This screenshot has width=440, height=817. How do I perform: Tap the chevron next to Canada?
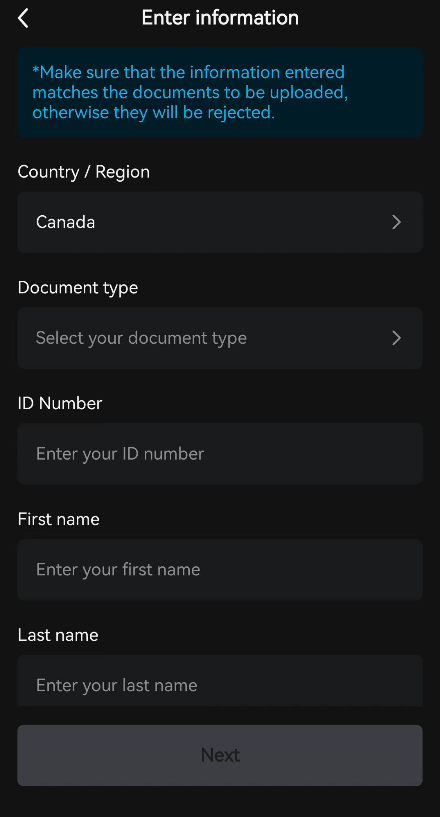(396, 222)
